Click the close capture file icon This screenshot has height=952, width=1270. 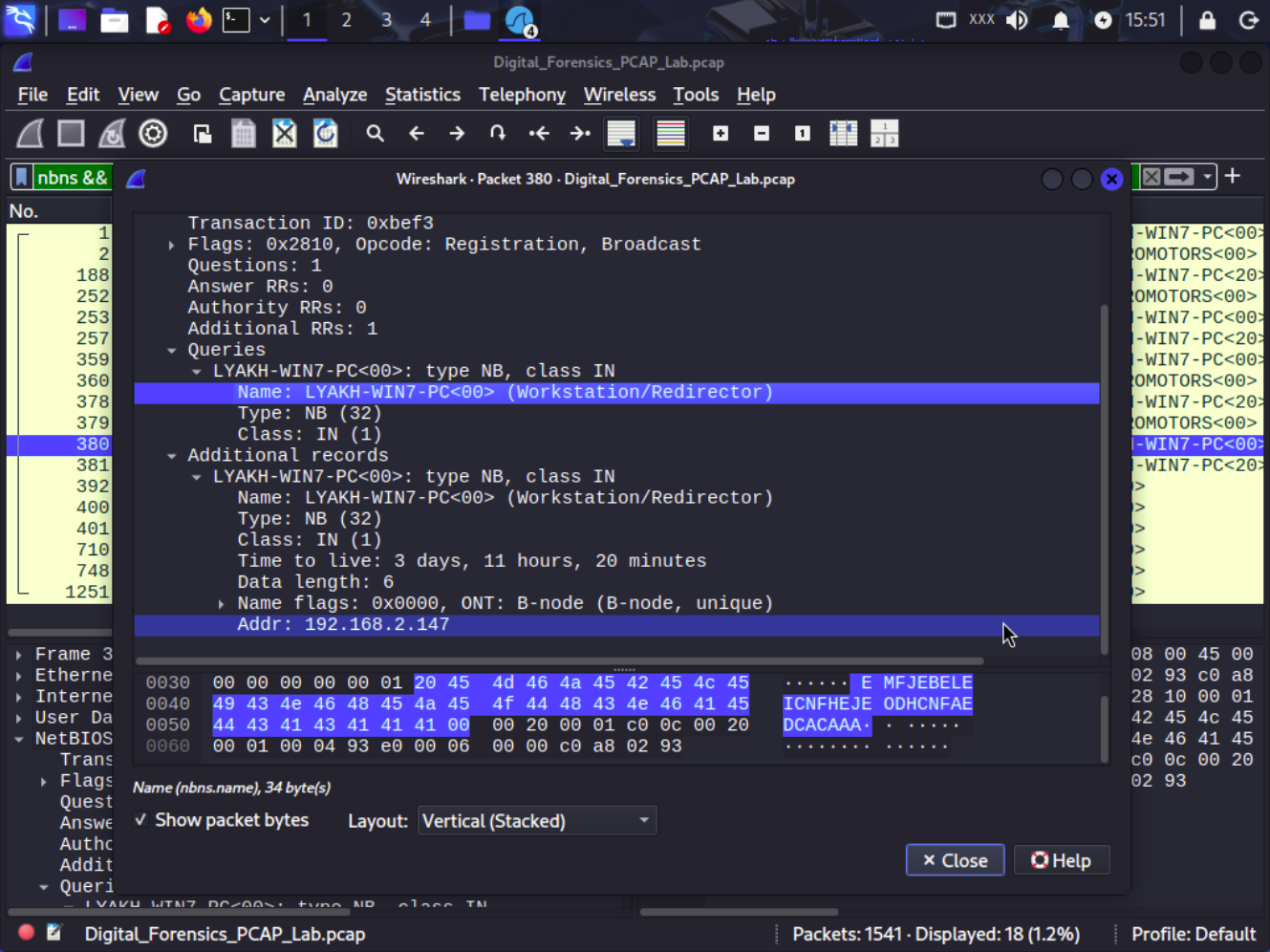(x=285, y=134)
